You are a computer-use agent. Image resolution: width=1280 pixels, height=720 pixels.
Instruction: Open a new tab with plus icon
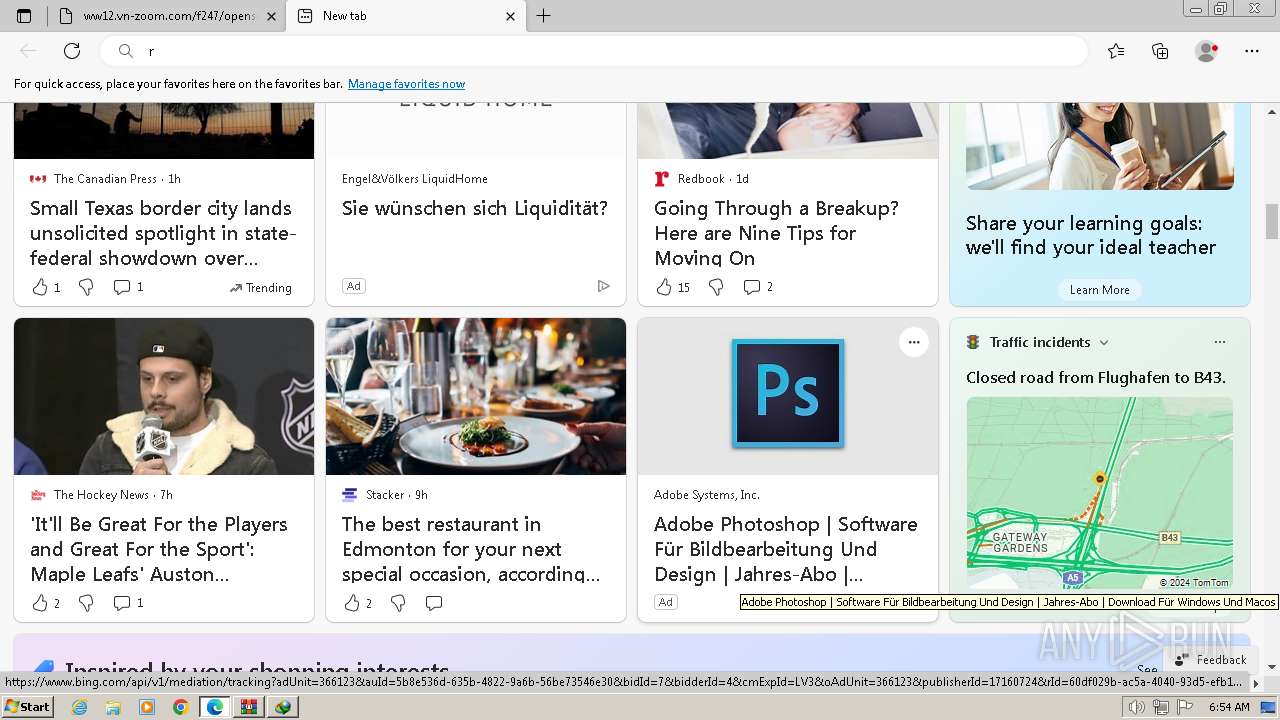click(x=543, y=16)
